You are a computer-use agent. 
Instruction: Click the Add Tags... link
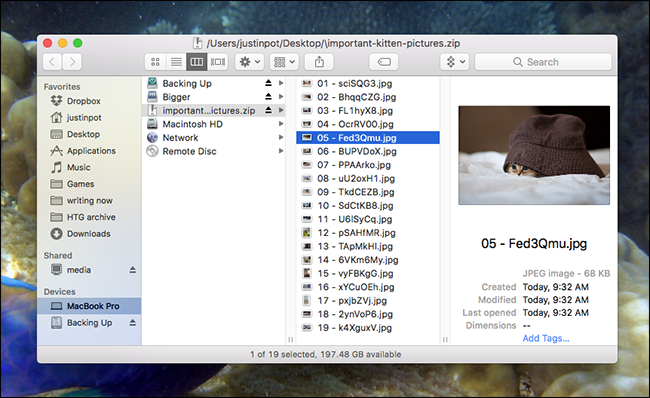[x=546, y=338]
